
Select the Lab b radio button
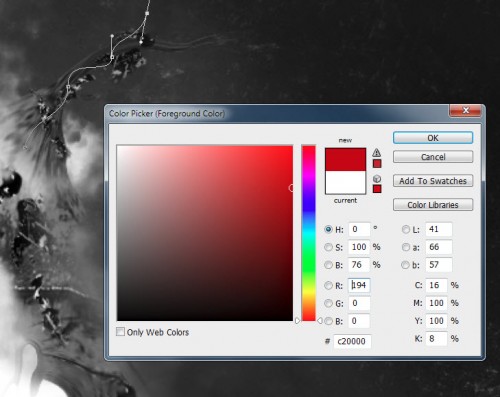pos(406,265)
